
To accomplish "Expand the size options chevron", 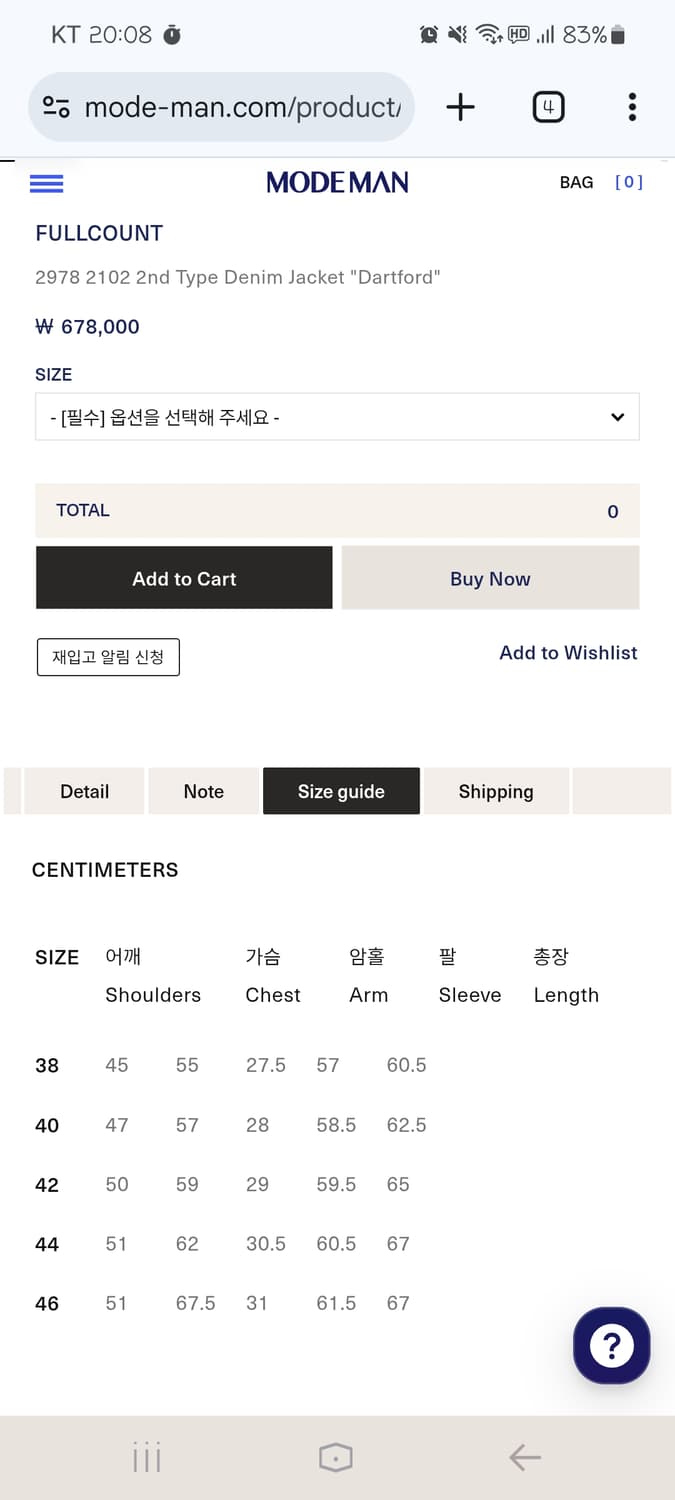I will point(617,416).
